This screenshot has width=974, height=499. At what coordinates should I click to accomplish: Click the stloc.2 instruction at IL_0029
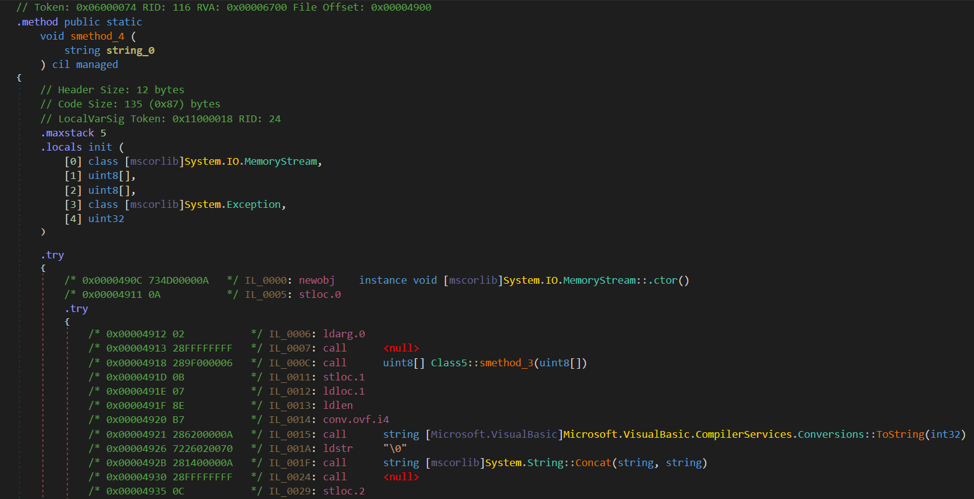344,492
